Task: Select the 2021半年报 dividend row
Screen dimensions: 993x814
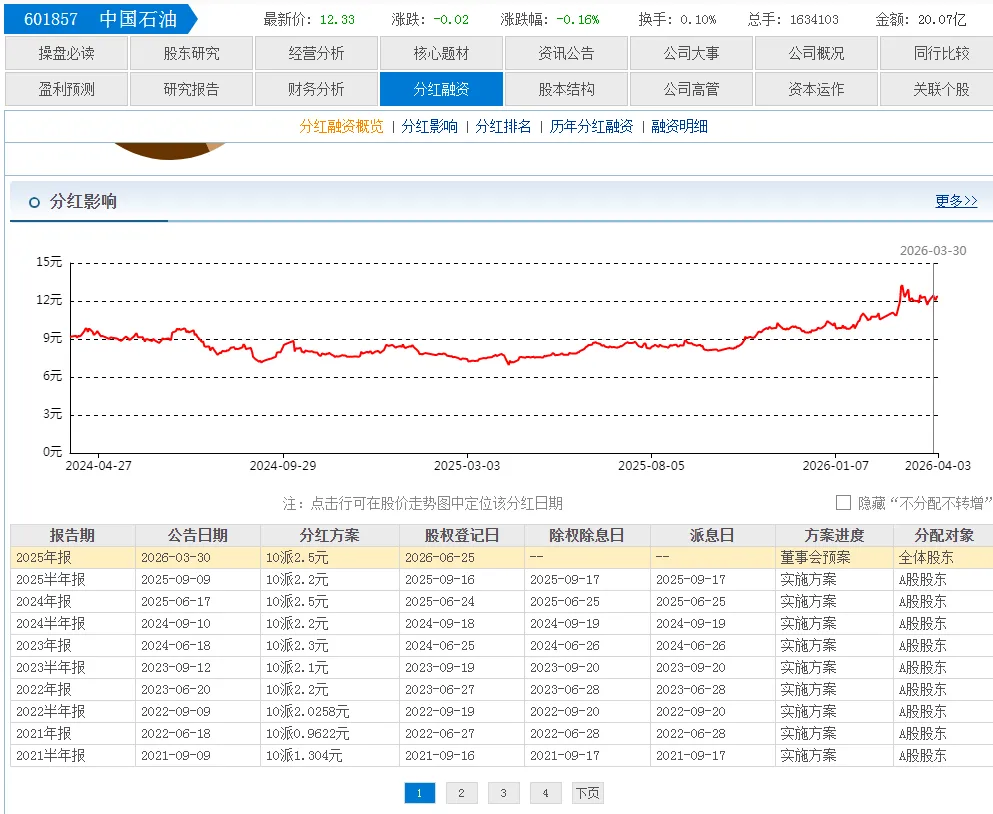Action: tap(502, 755)
